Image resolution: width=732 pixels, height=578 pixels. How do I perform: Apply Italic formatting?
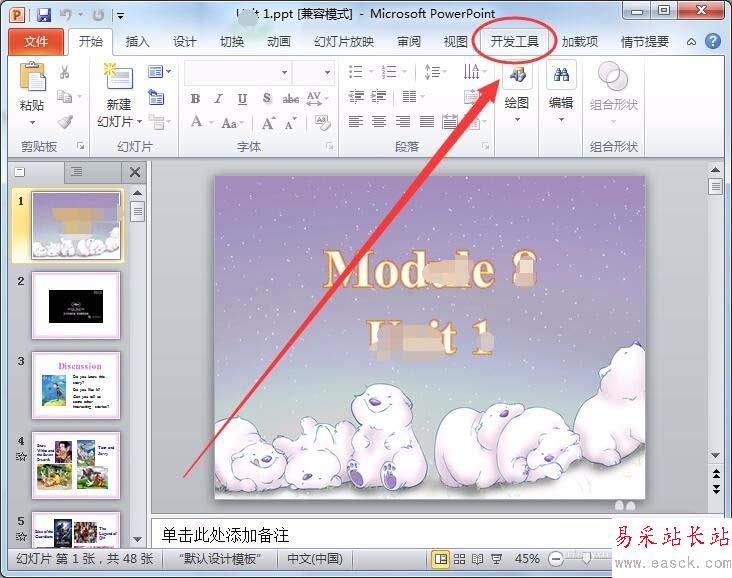click(218, 99)
